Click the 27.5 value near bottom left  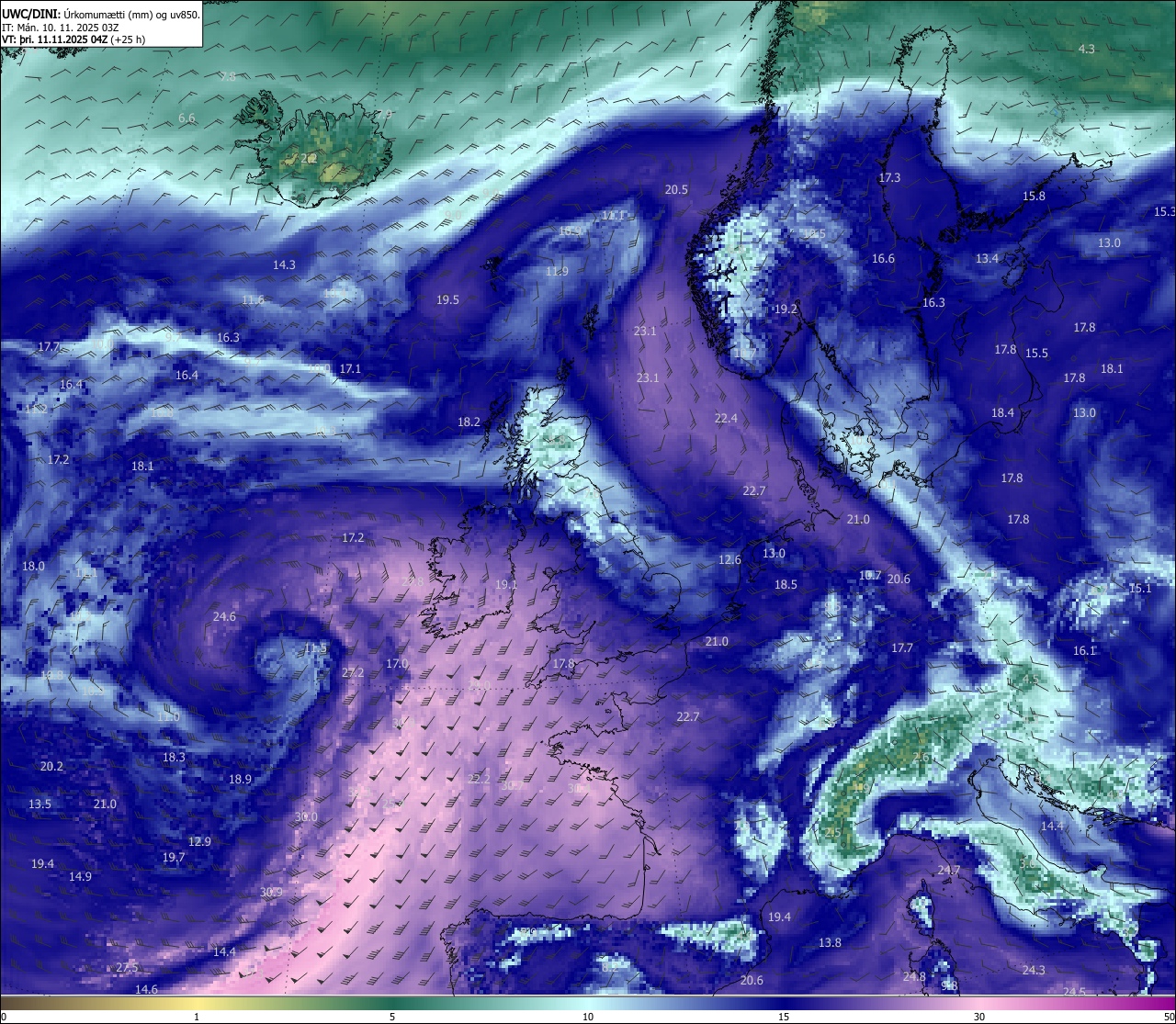click(127, 968)
